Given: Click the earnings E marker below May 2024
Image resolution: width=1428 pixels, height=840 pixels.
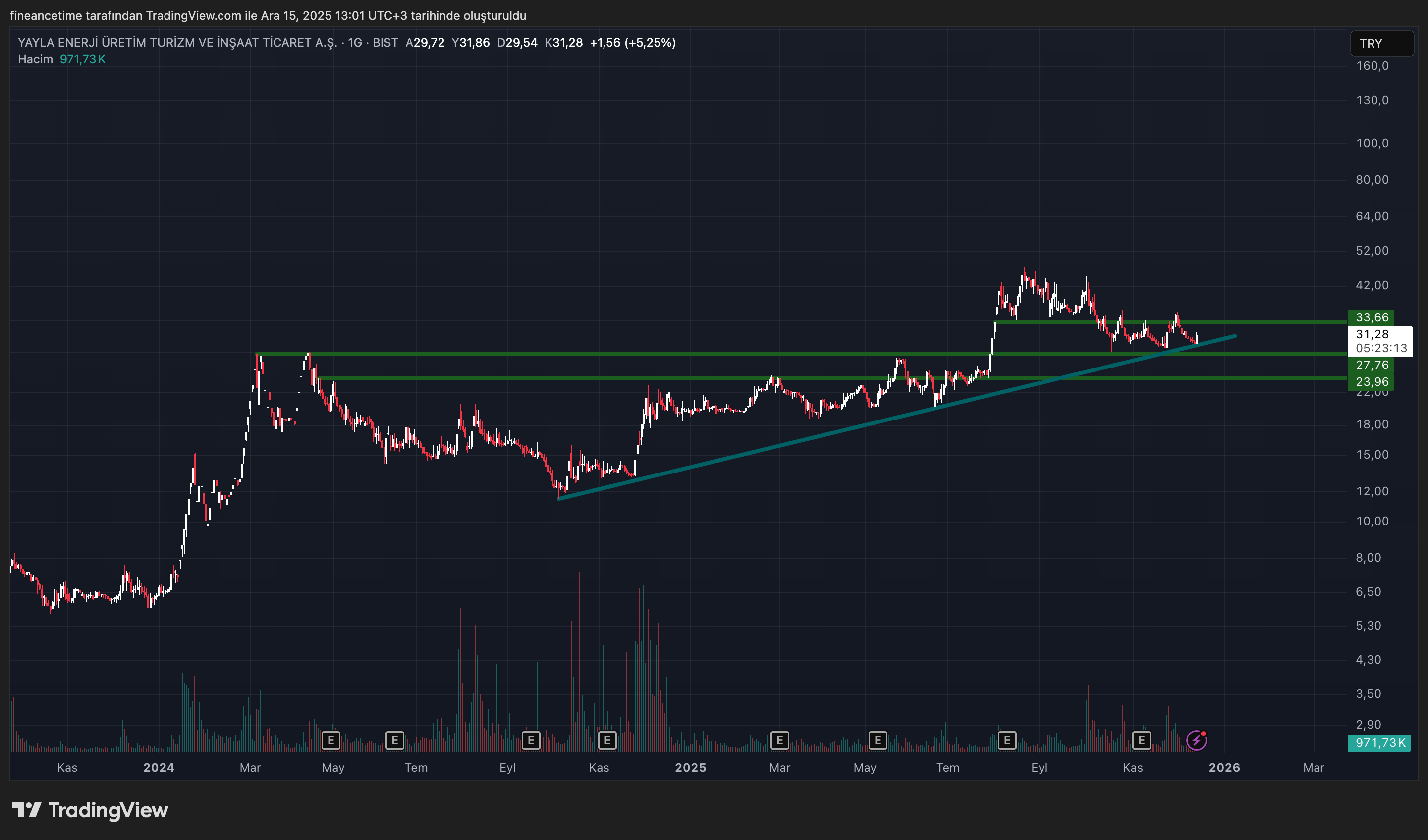Looking at the screenshot, I should pos(331,740).
